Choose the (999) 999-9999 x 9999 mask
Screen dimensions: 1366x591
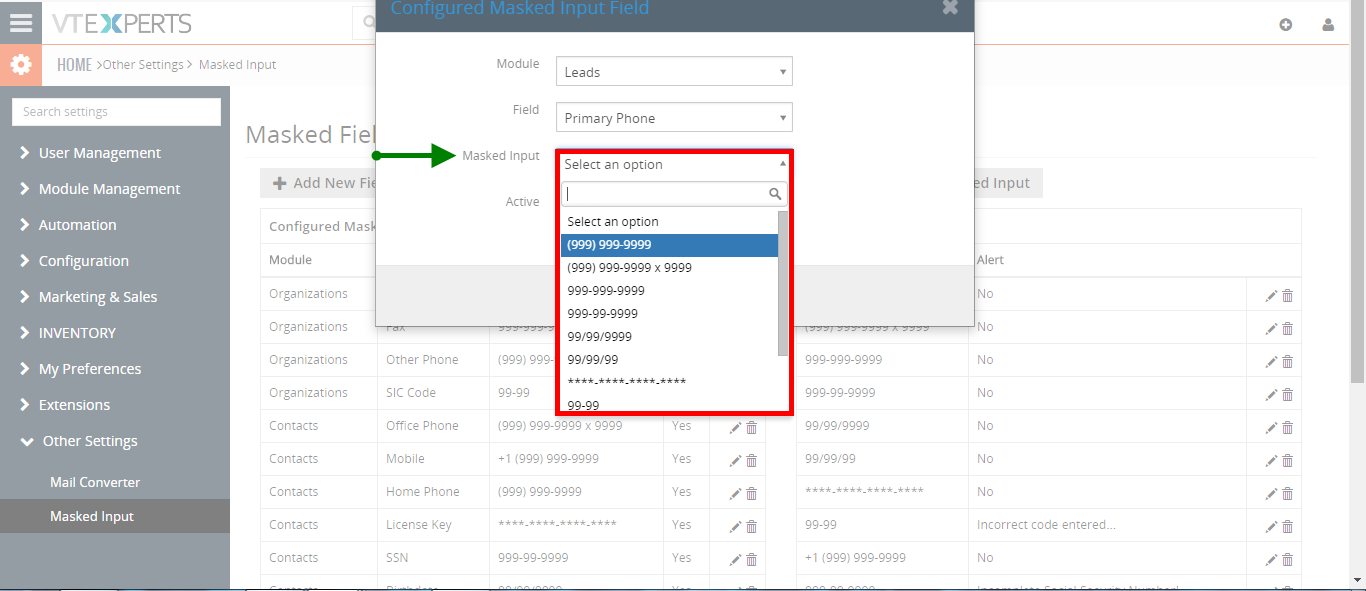(x=669, y=268)
